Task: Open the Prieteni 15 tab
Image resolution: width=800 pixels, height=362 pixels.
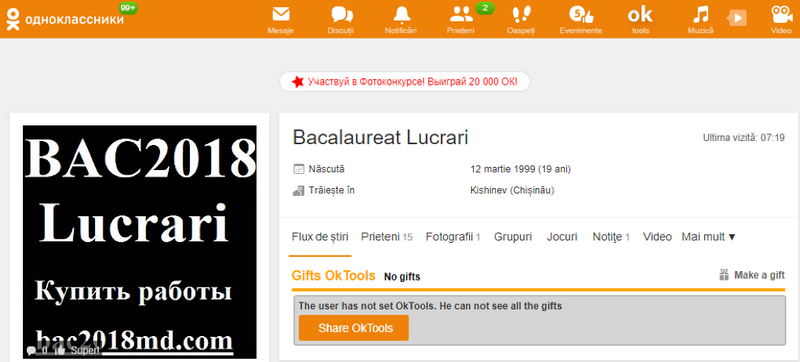Action: 387,237
